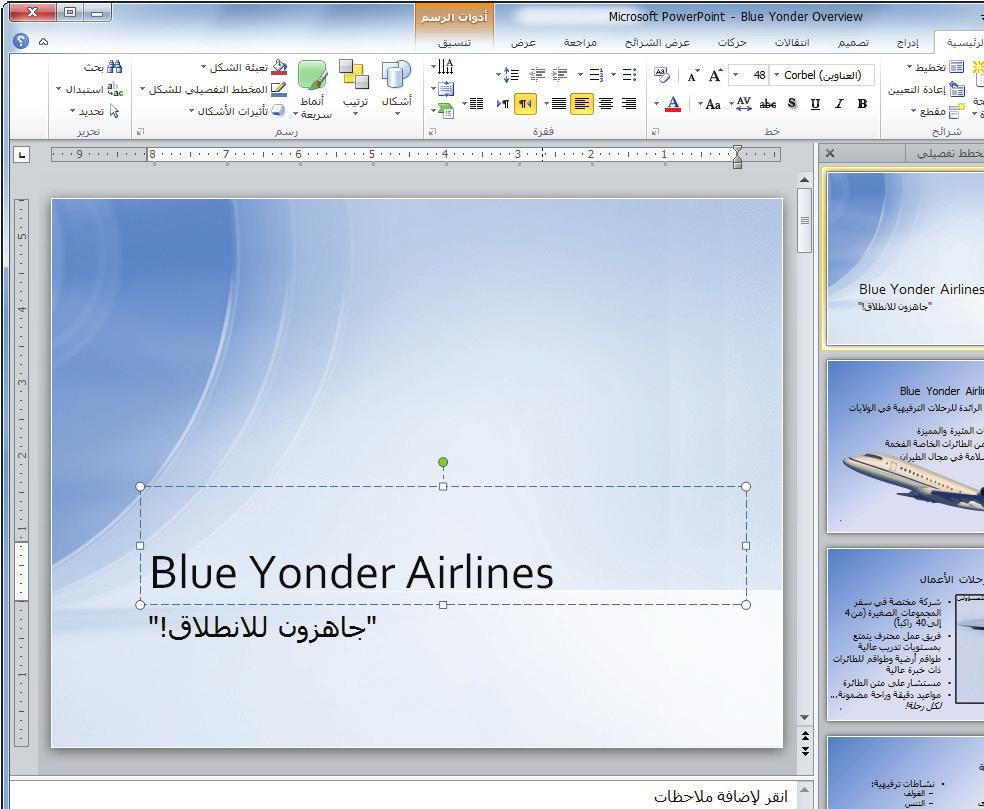The width and height of the screenshot is (984, 809).
Task: Open the Corbel font name dropdown
Action: point(777,75)
